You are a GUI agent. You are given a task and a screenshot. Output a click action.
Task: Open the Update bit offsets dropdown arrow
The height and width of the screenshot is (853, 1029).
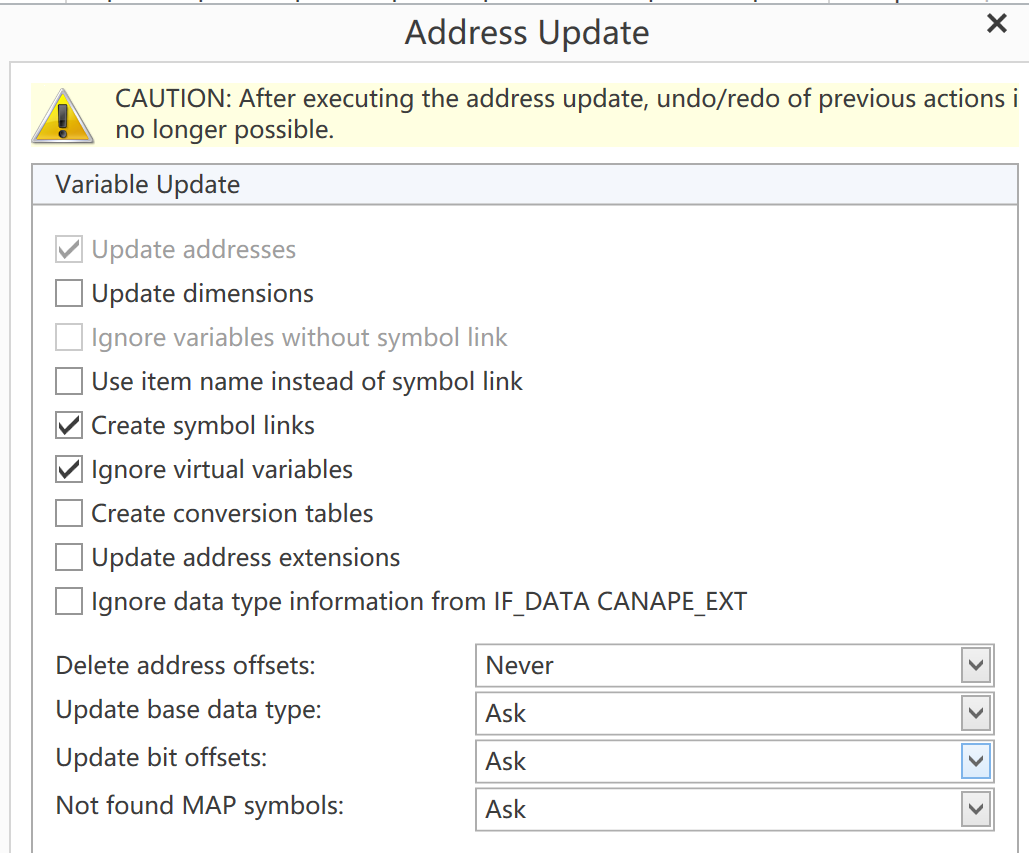point(975,762)
